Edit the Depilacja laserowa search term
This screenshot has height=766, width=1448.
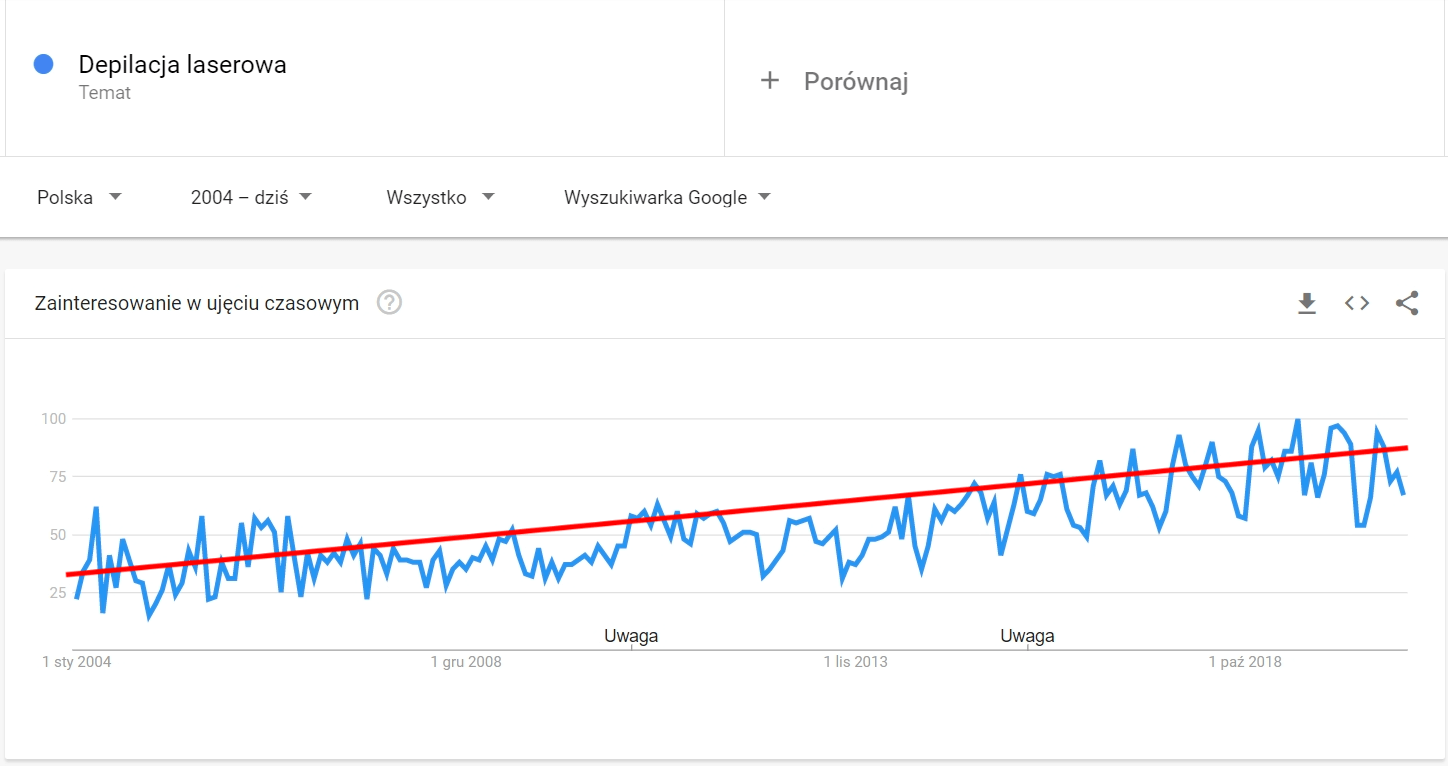(182, 65)
